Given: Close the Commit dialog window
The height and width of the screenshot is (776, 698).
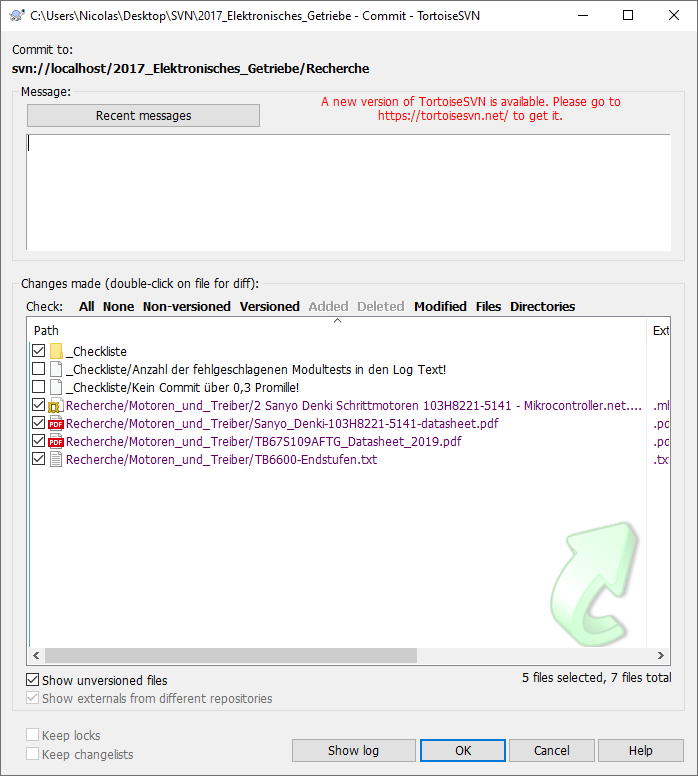Looking at the screenshot, I should (x=673, y=15).
